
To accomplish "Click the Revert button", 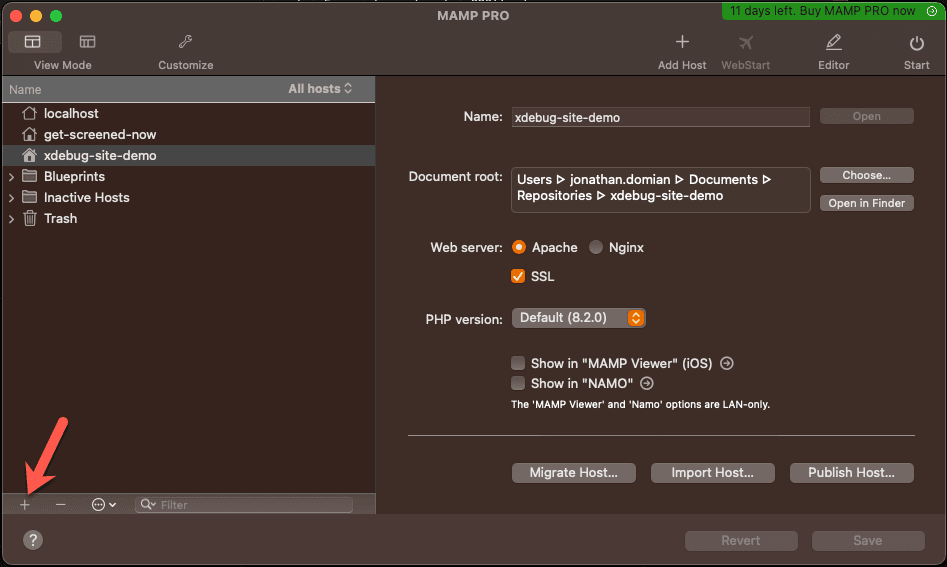I will click(741, 540).
